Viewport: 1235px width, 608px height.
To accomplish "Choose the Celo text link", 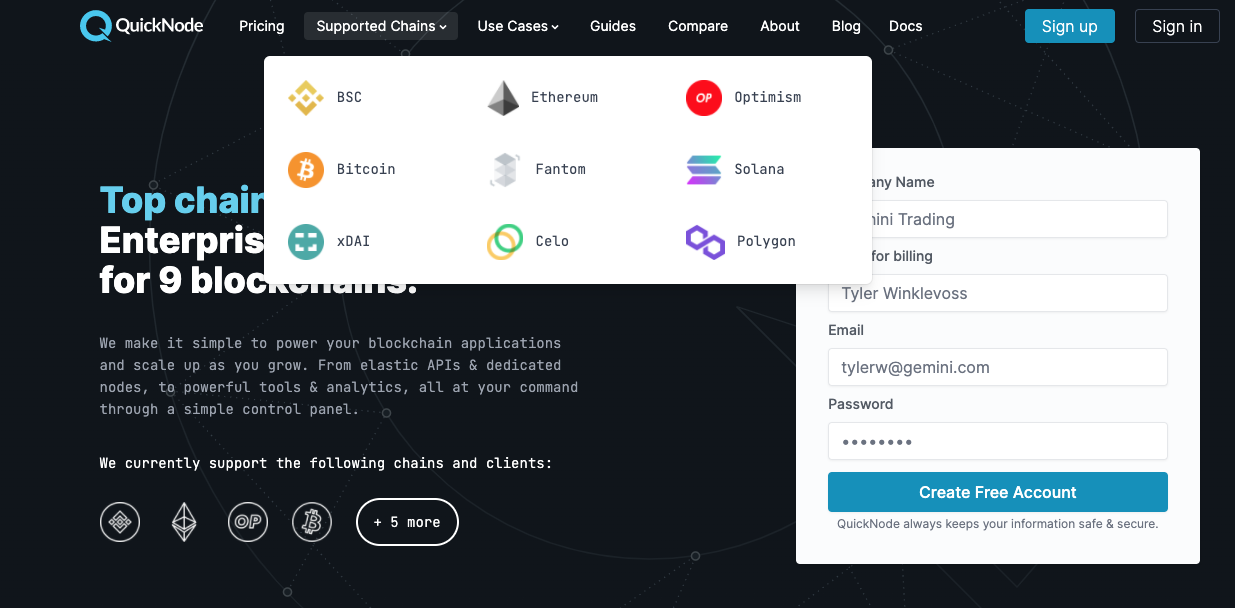I will (552, 241).
